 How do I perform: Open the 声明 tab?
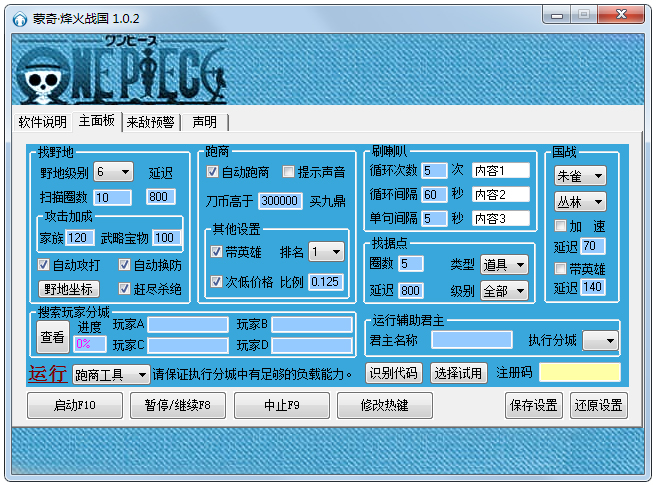click(204, 122)
